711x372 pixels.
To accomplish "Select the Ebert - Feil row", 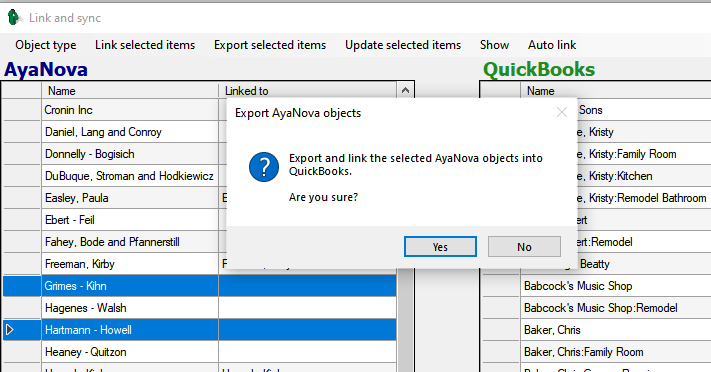I will (130, 220).
